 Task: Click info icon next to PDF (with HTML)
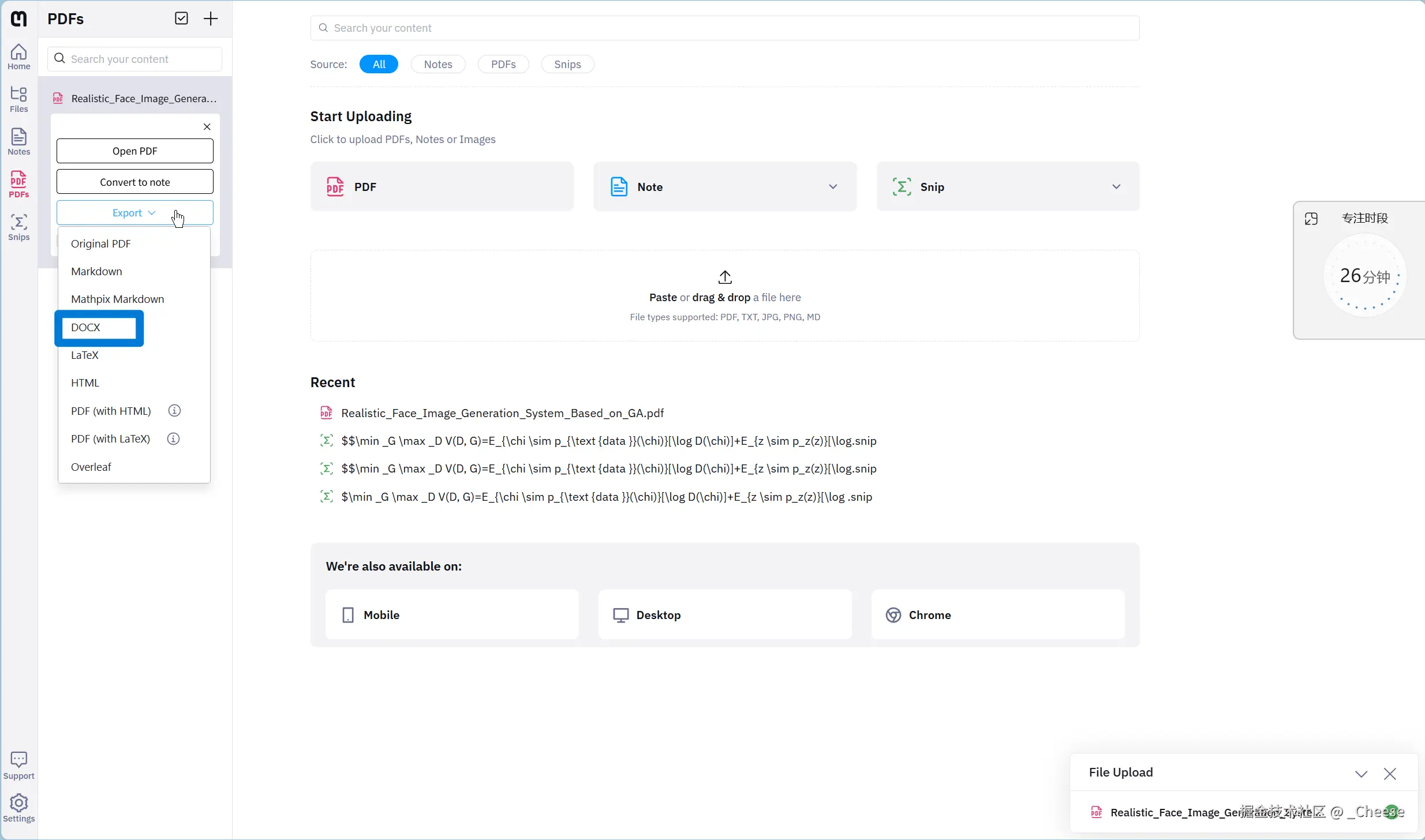click(174, 411)
